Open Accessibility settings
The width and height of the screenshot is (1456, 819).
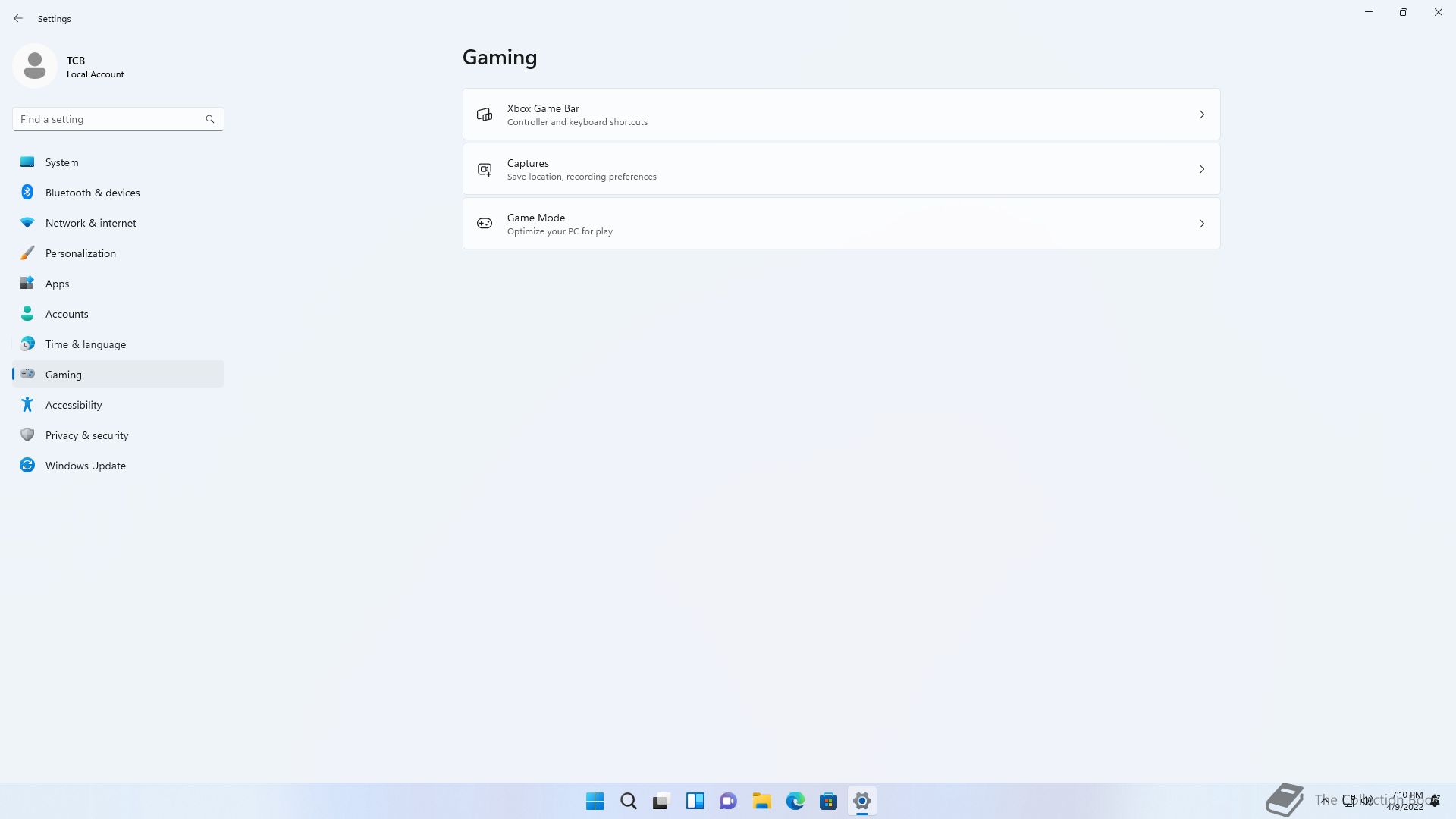(118, 404)
